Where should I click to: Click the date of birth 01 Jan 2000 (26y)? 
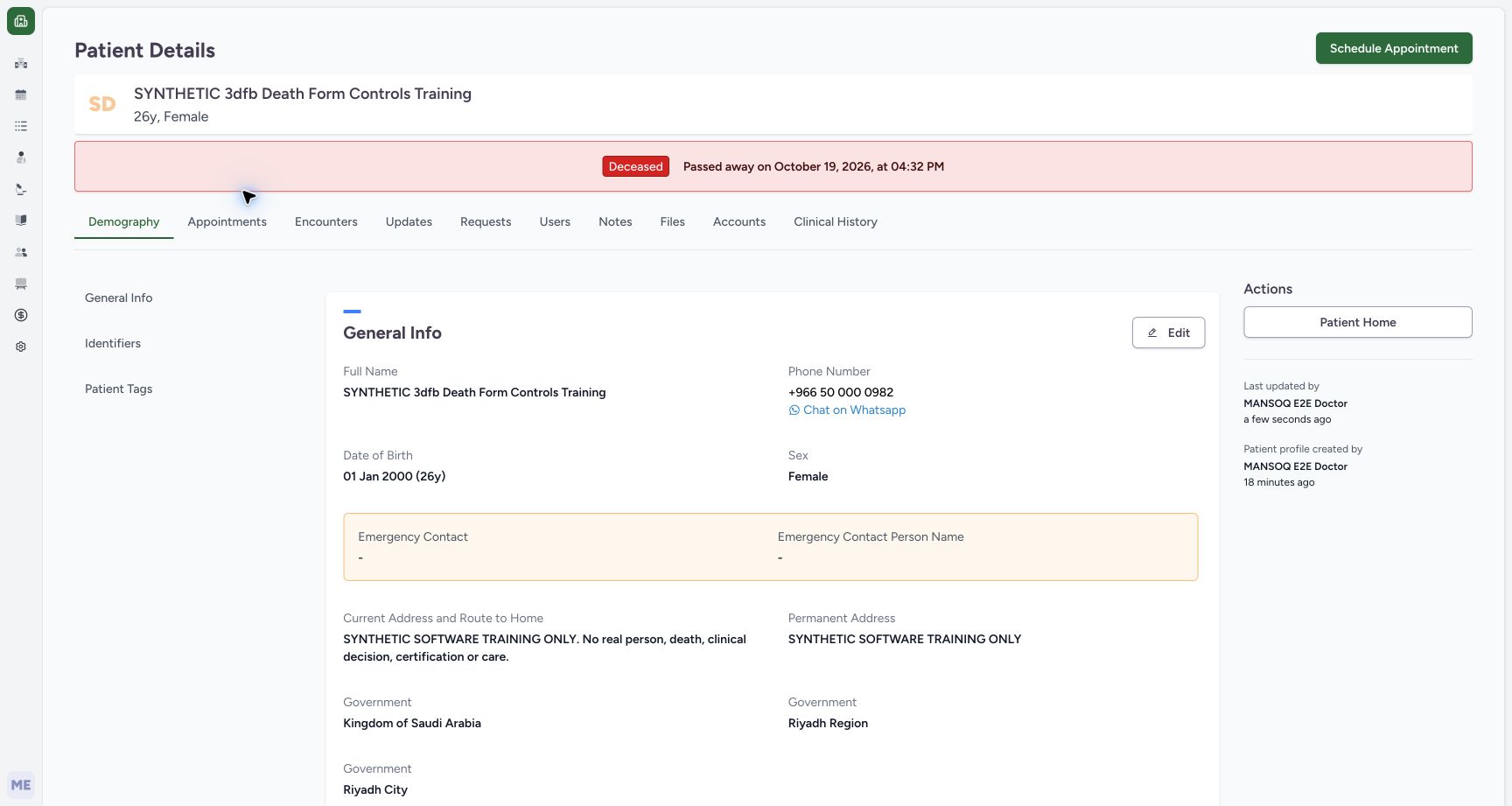pos(395,476)
